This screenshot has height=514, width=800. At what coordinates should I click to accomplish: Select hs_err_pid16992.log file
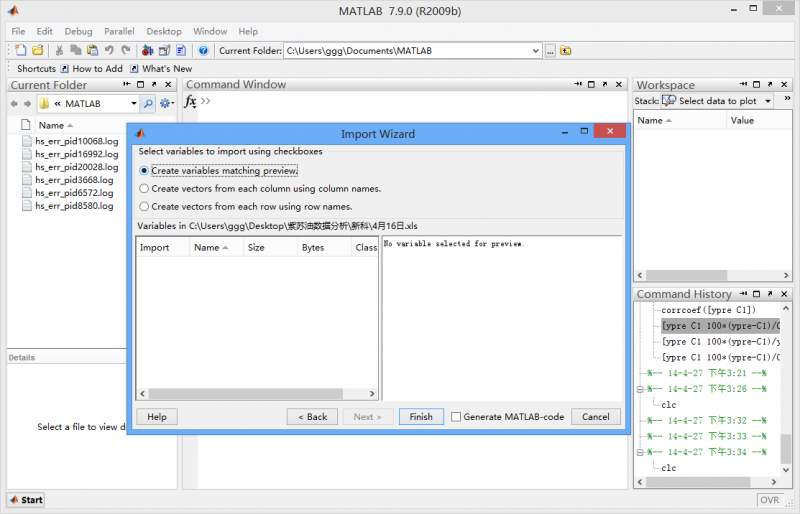coord(77,154)
